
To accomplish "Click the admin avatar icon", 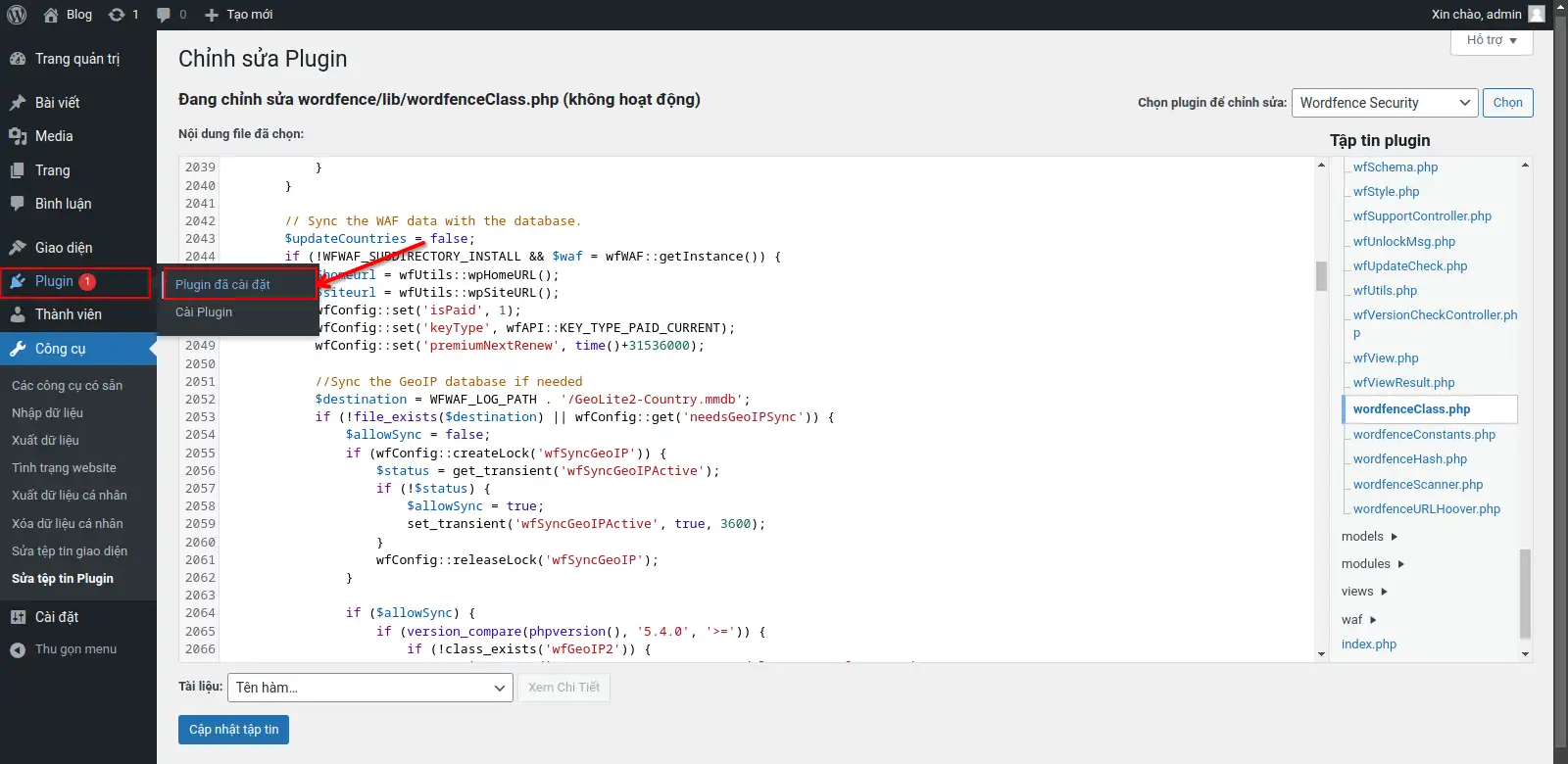I will [1537, 14].
